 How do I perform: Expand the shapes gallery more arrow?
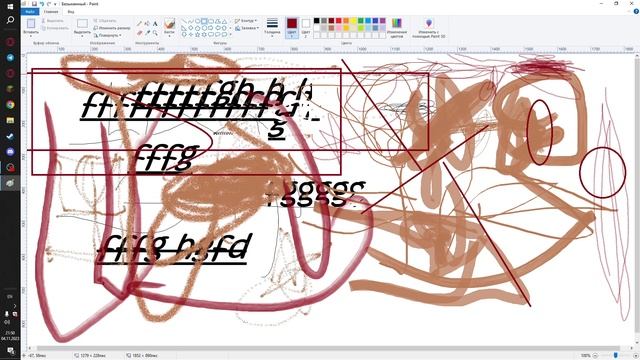[x=231, y=34]
